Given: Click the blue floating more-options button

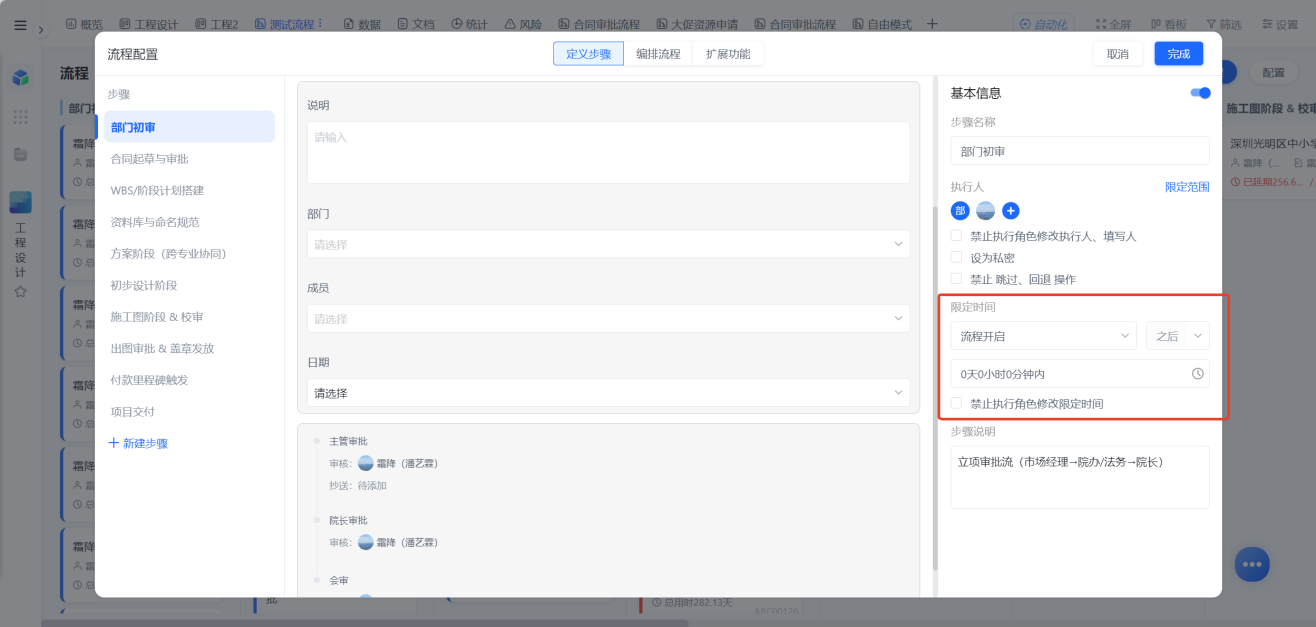Looking at the screenshot, I should 1251,564.
